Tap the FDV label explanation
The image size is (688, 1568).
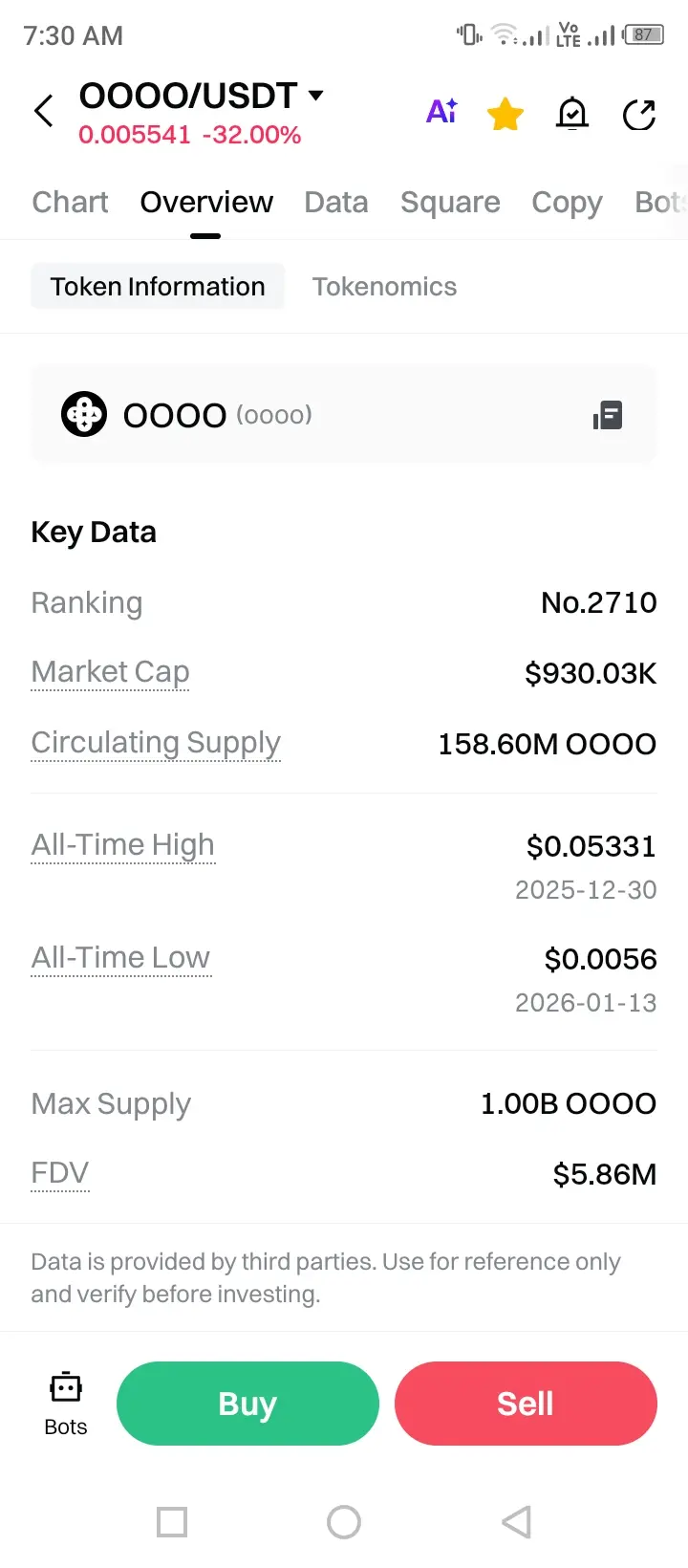click(59, 1173)
